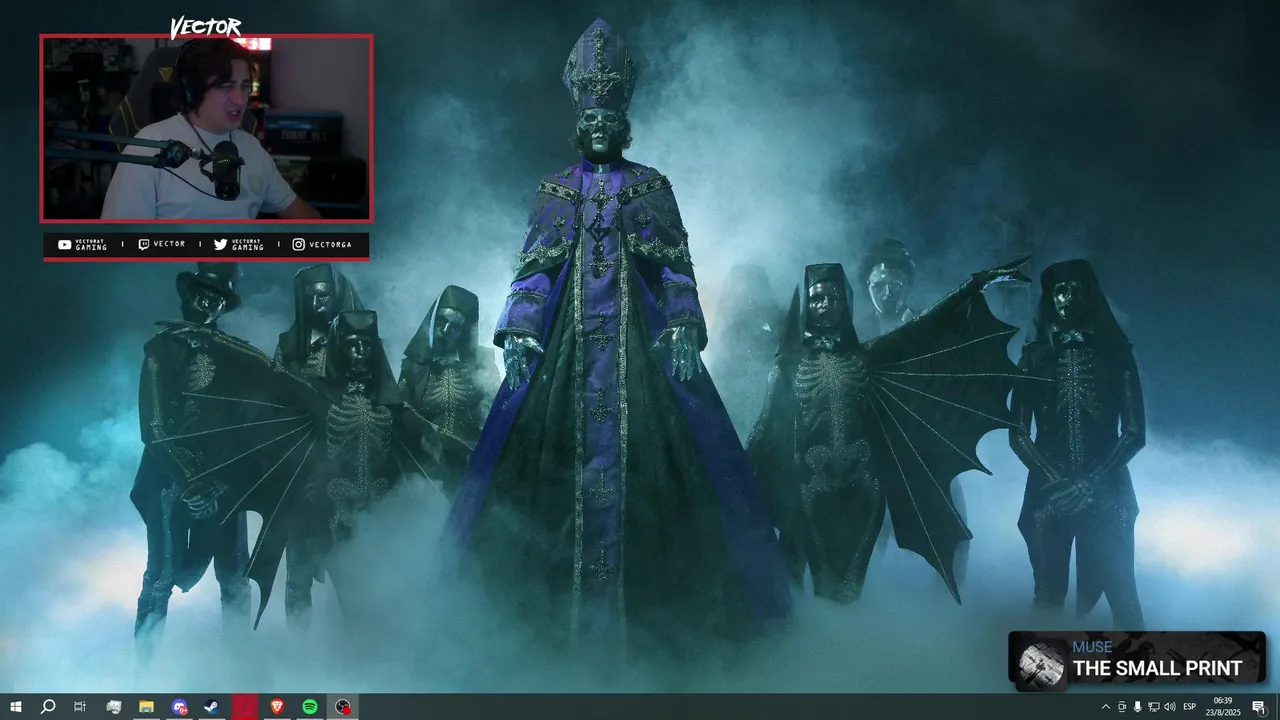Open clock showing 06:39
This screenshot has width=1280, height=720.
click(1222, 707)
